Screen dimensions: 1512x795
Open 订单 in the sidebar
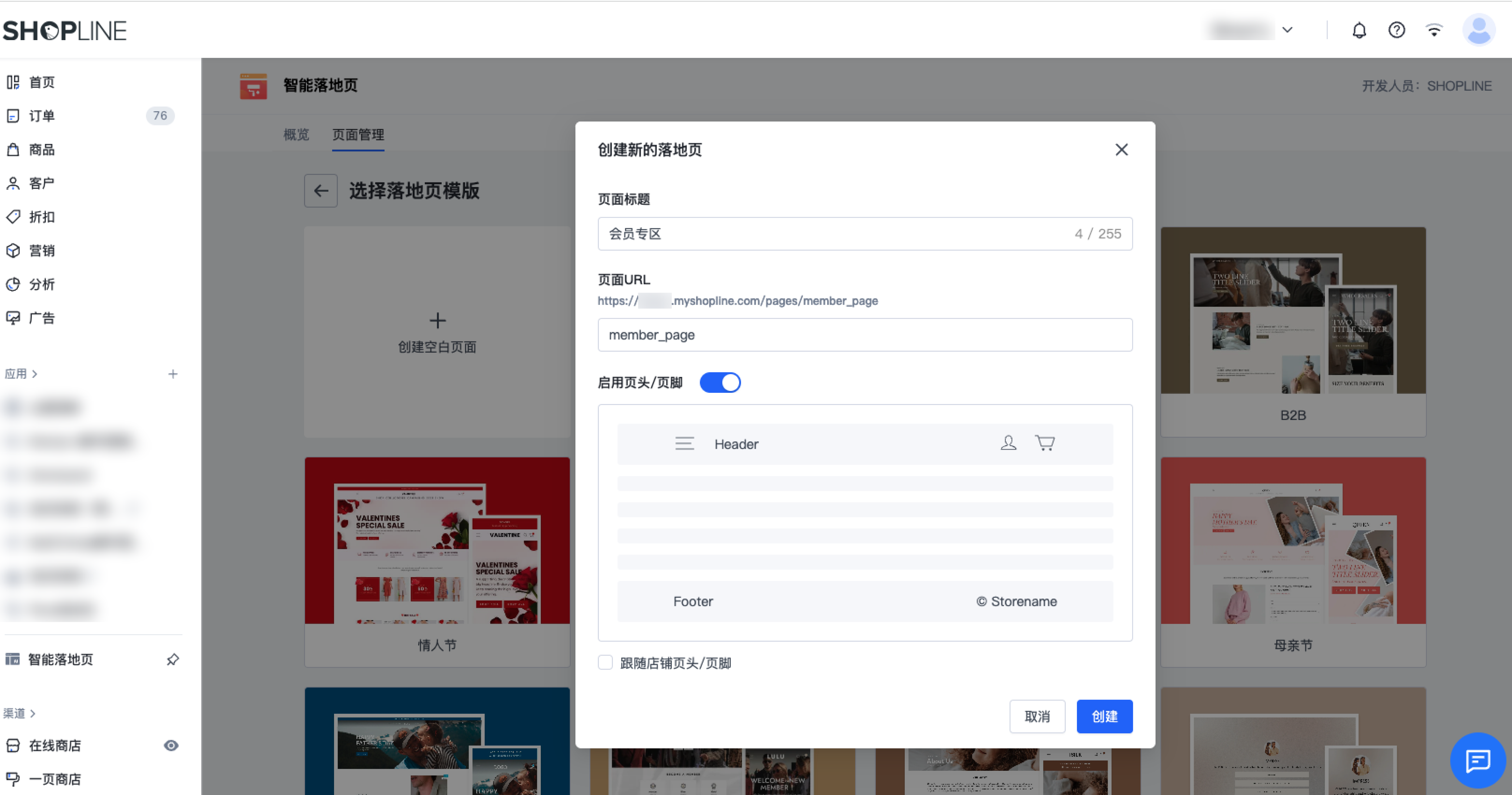pos(42,116)
